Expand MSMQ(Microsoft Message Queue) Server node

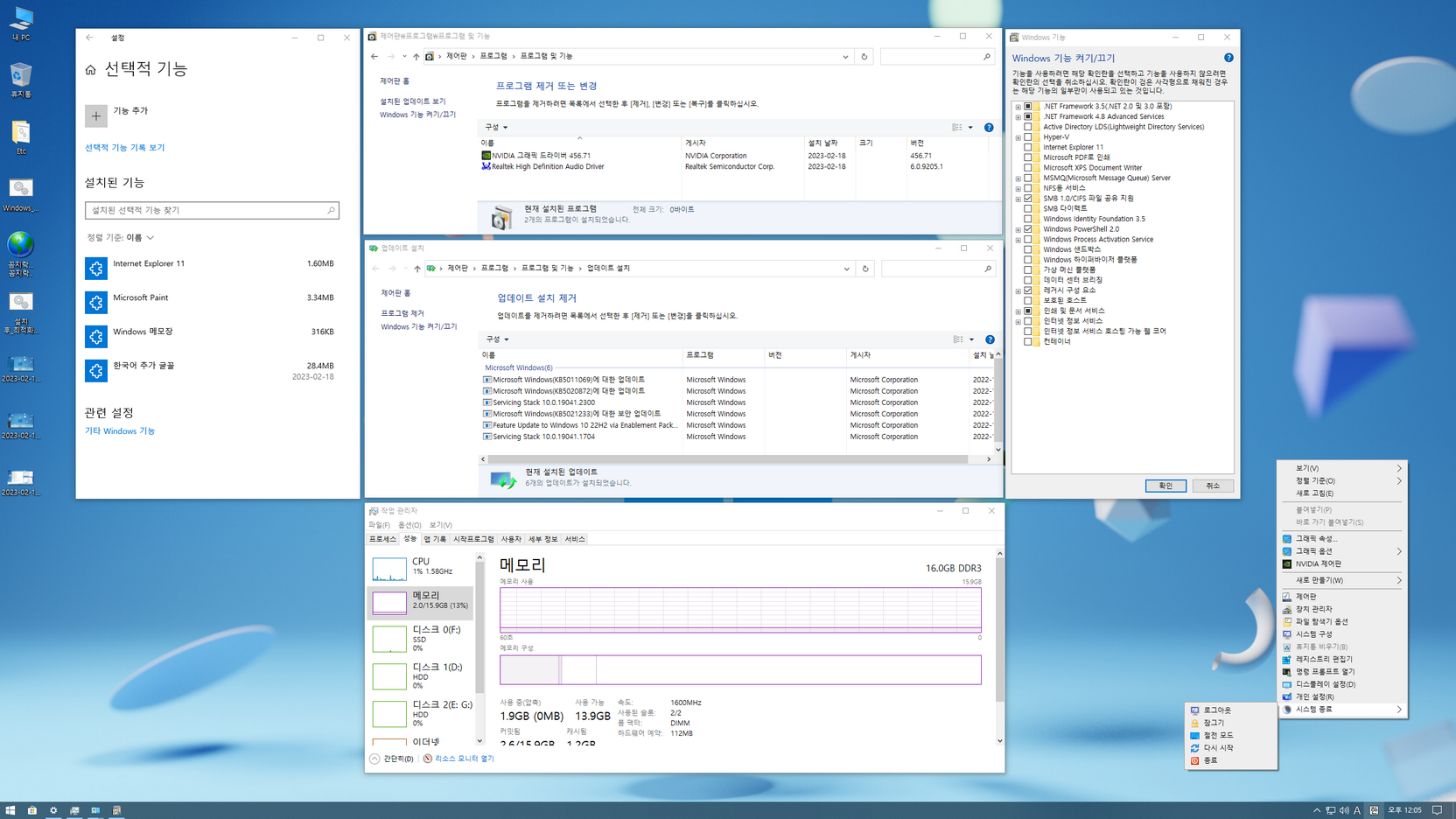tap(1018, 178)
